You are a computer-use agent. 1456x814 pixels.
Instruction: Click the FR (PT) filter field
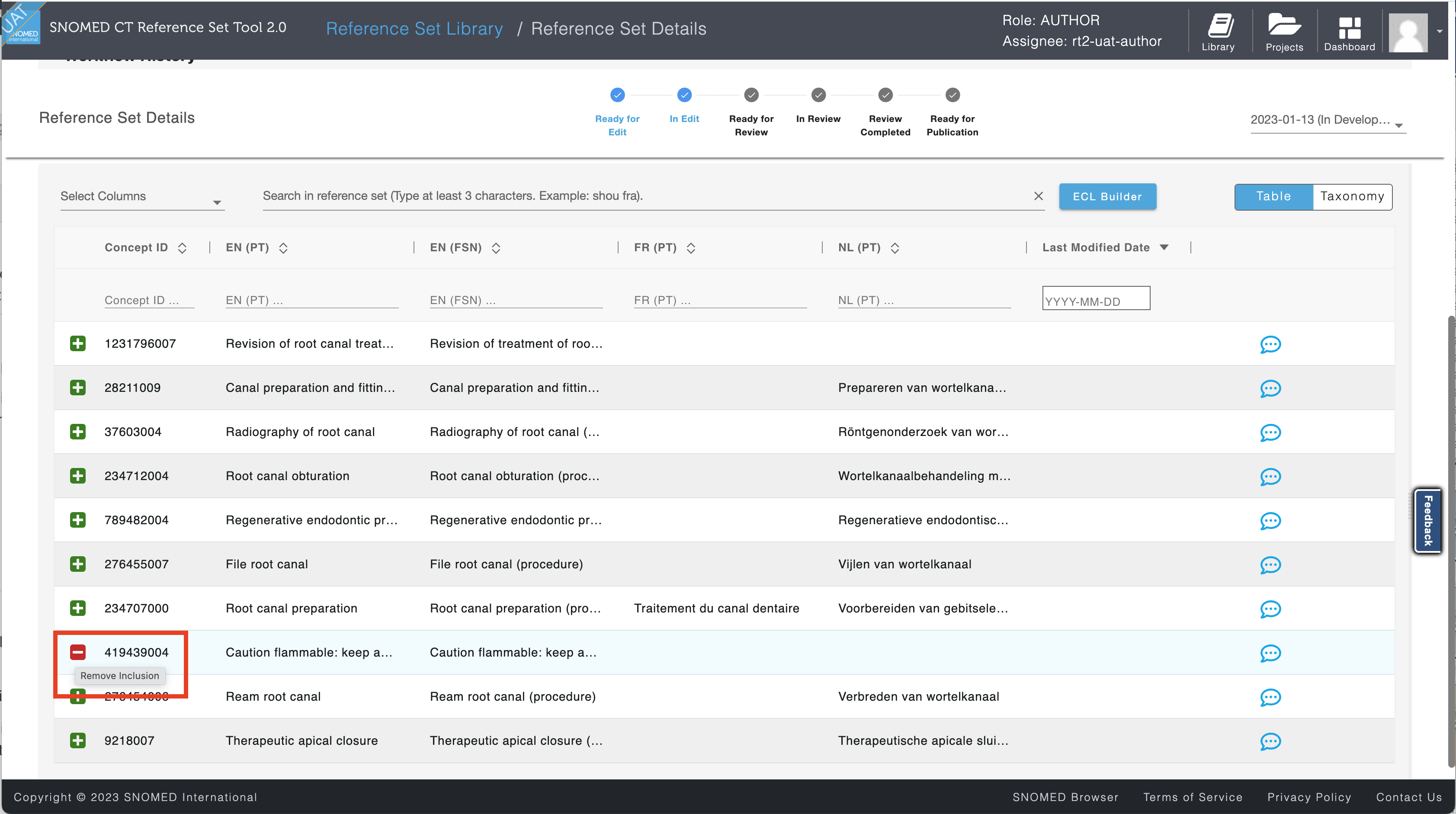click(720, 300)
